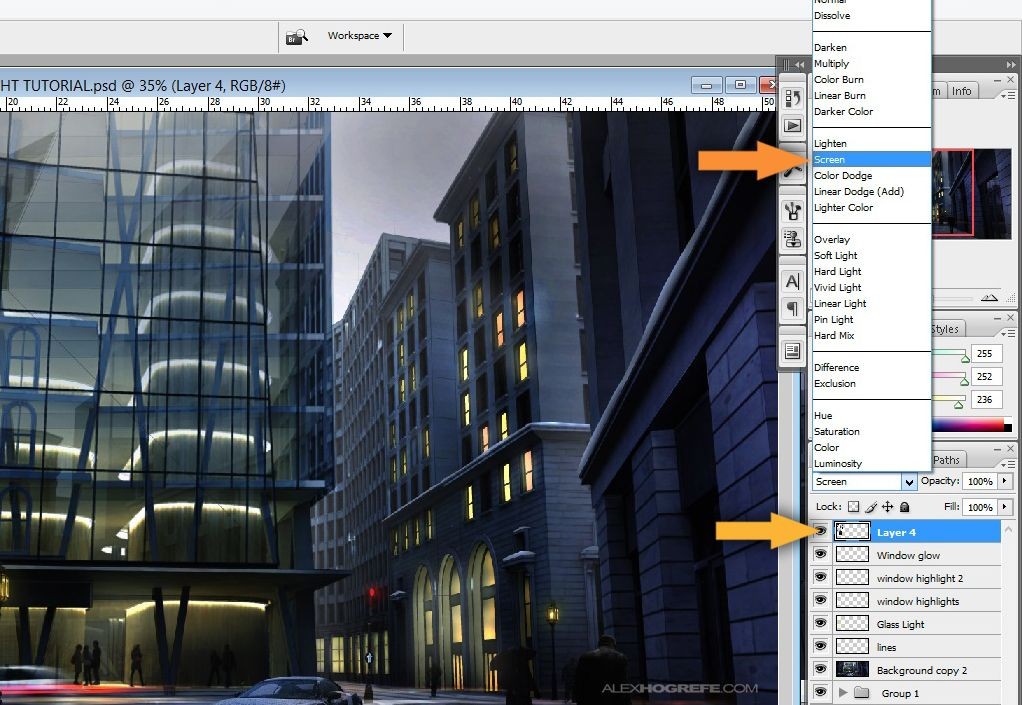Open the Actions panel play icon

pyautogui.click(x=792, y=126)
